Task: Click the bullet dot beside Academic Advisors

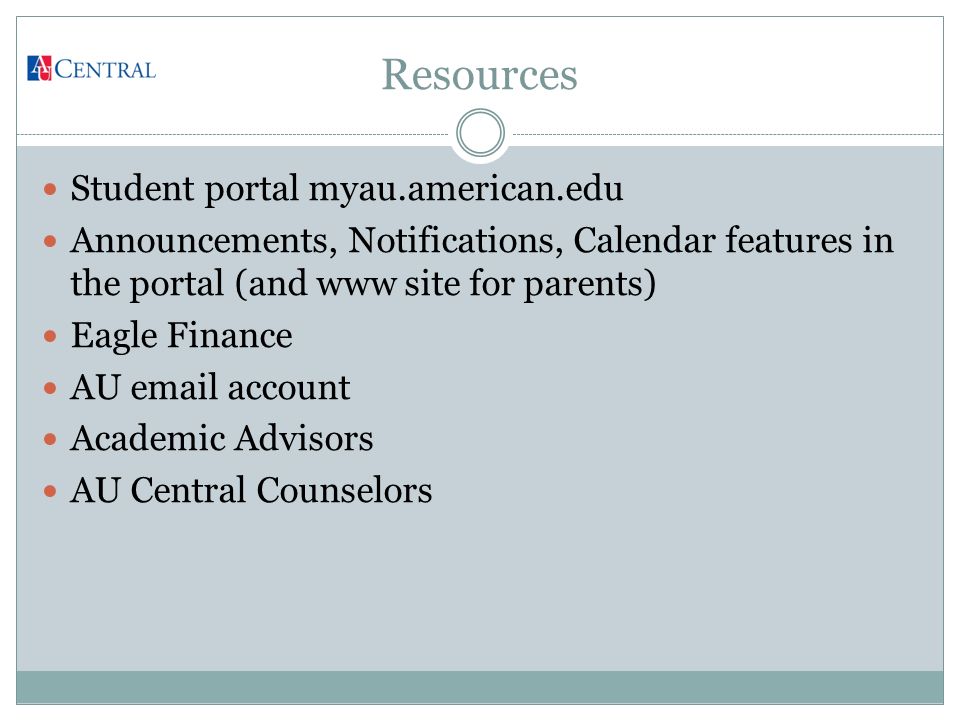Action: (50, 439)
